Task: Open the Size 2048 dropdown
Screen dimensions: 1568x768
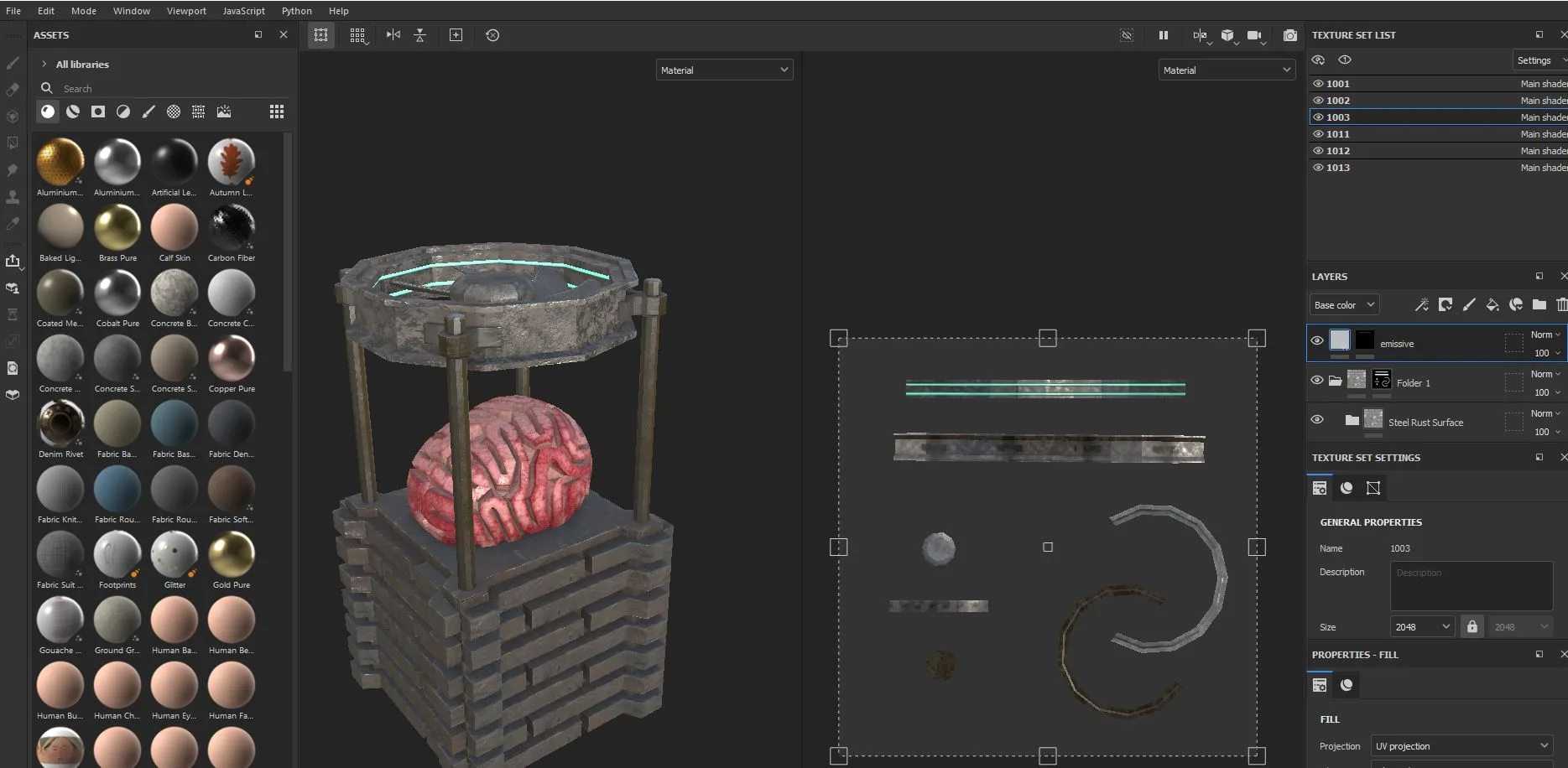Action: click(1422, 627)
